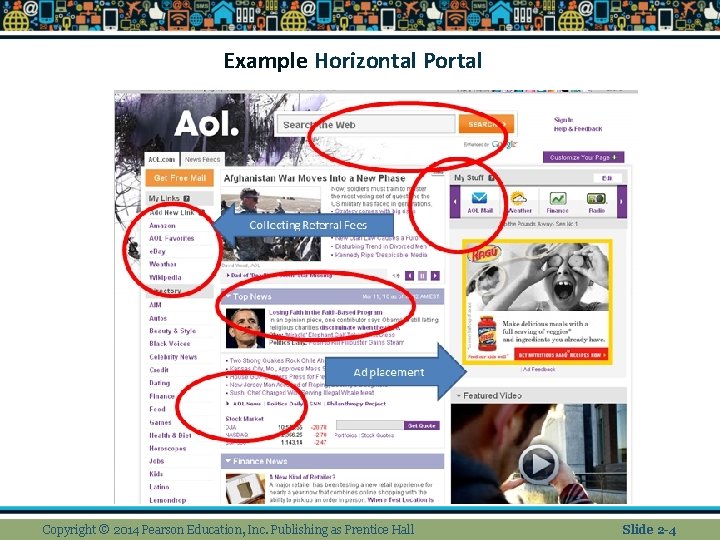Screen dimensions: 720x540
Task: Open the Credit directory link
Action: (159, 370)
